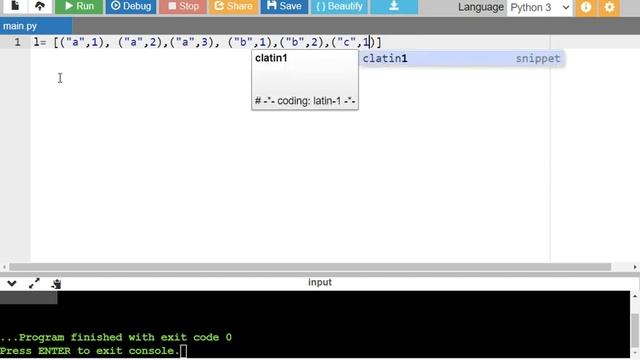Click the left arrow of the horizontal scrollbar
Image resolution: width=640 pixels, height=360 pixels.
coord(4,267)
